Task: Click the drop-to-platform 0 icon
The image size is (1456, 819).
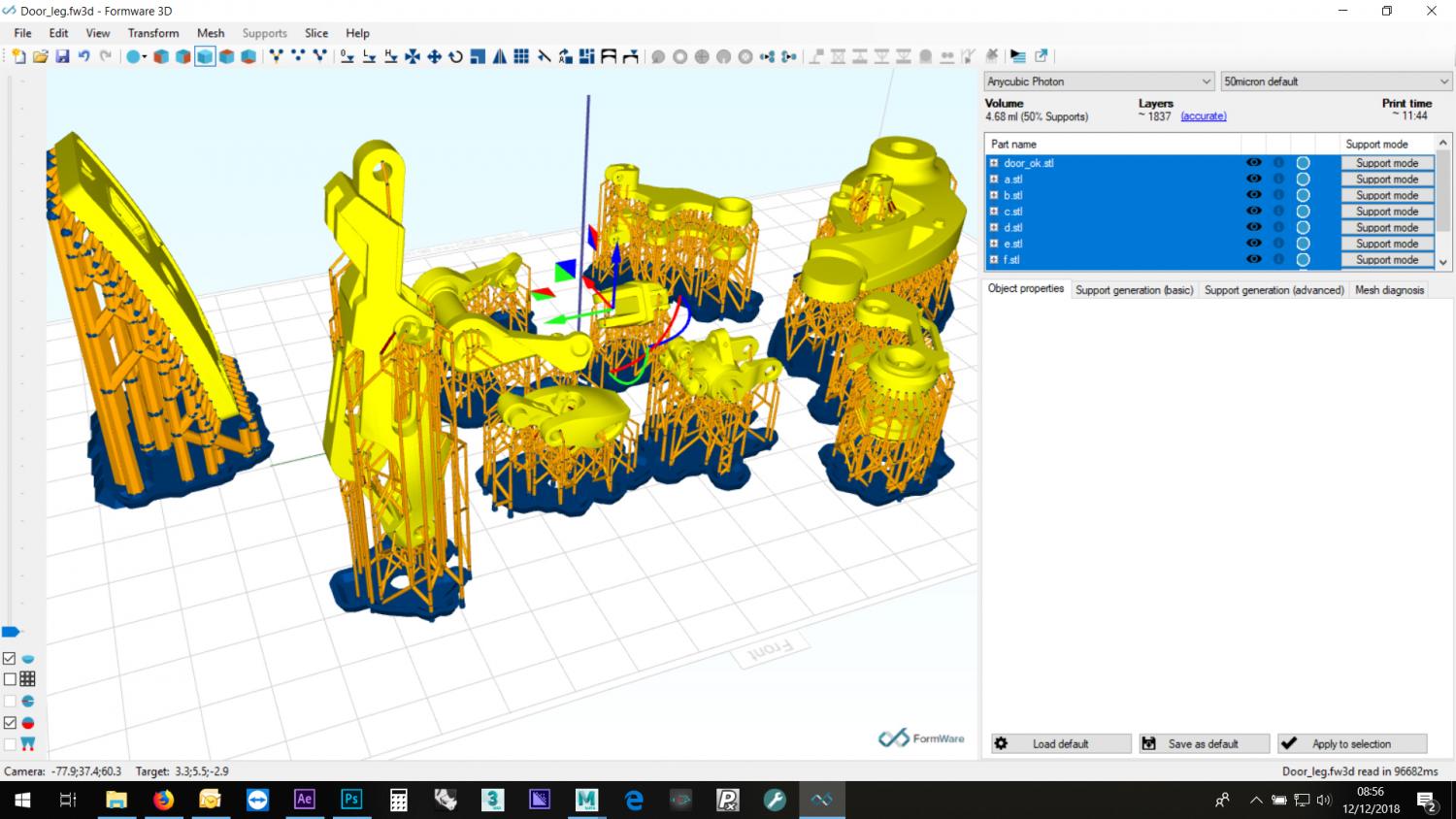Action: (347, 56)
